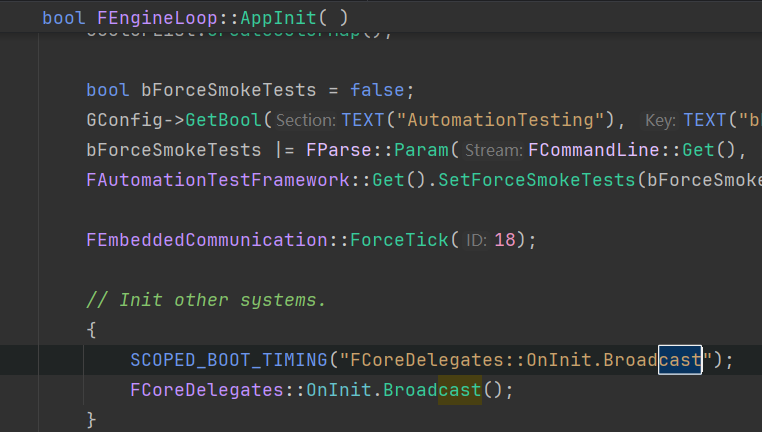Image resolution: width=762 pixels, height=432 pixels.
Task: Click OnInit on the Broadcast() call line
Action: (x=339, y=390)
